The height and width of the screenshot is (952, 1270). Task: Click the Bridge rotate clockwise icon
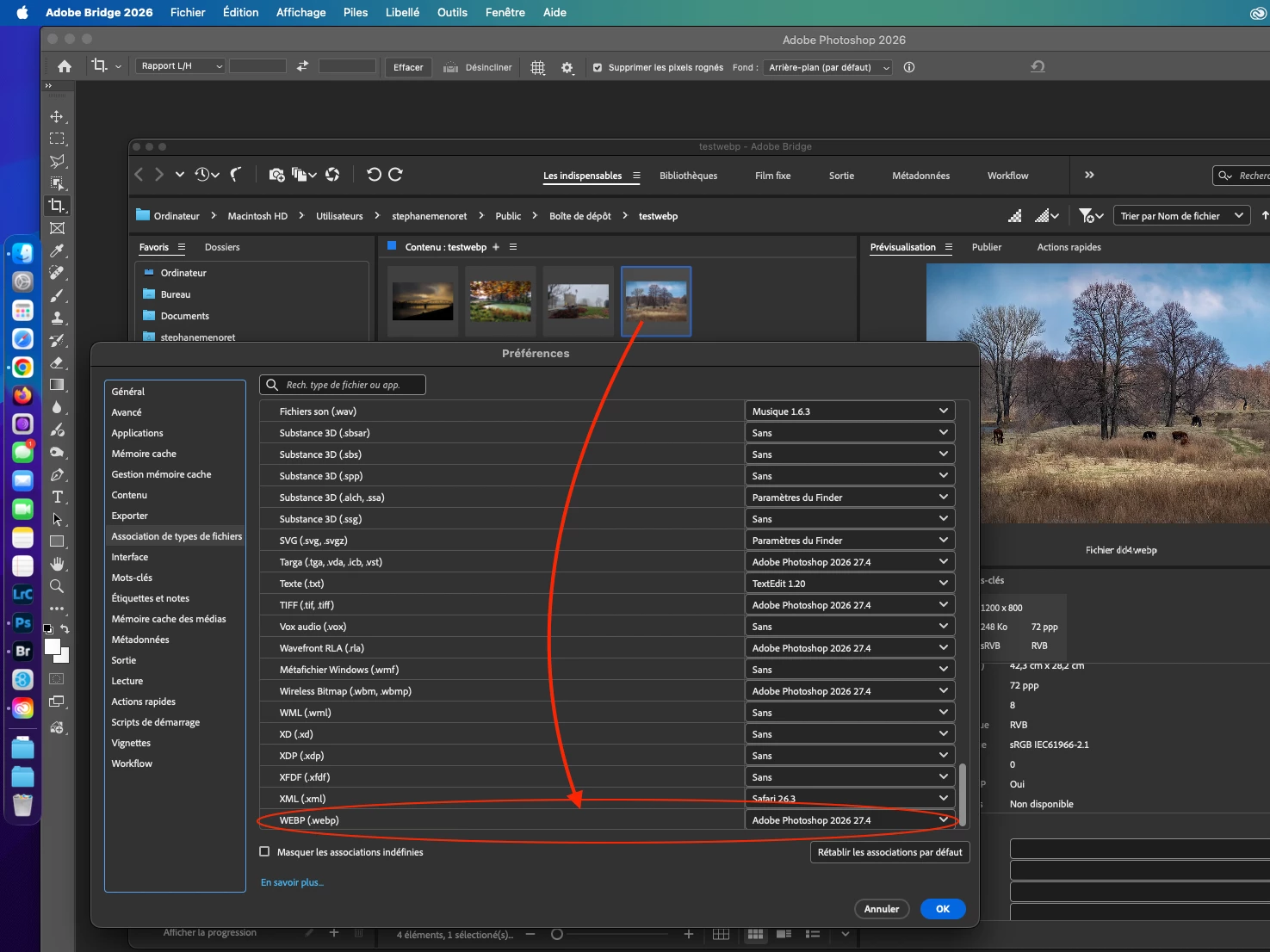[395, 175]
